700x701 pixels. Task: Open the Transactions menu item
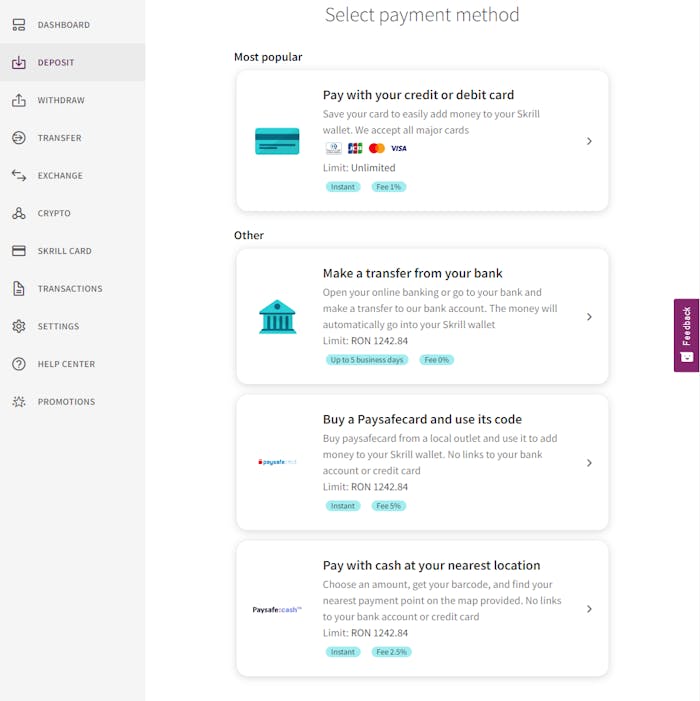tap(70, 289)
